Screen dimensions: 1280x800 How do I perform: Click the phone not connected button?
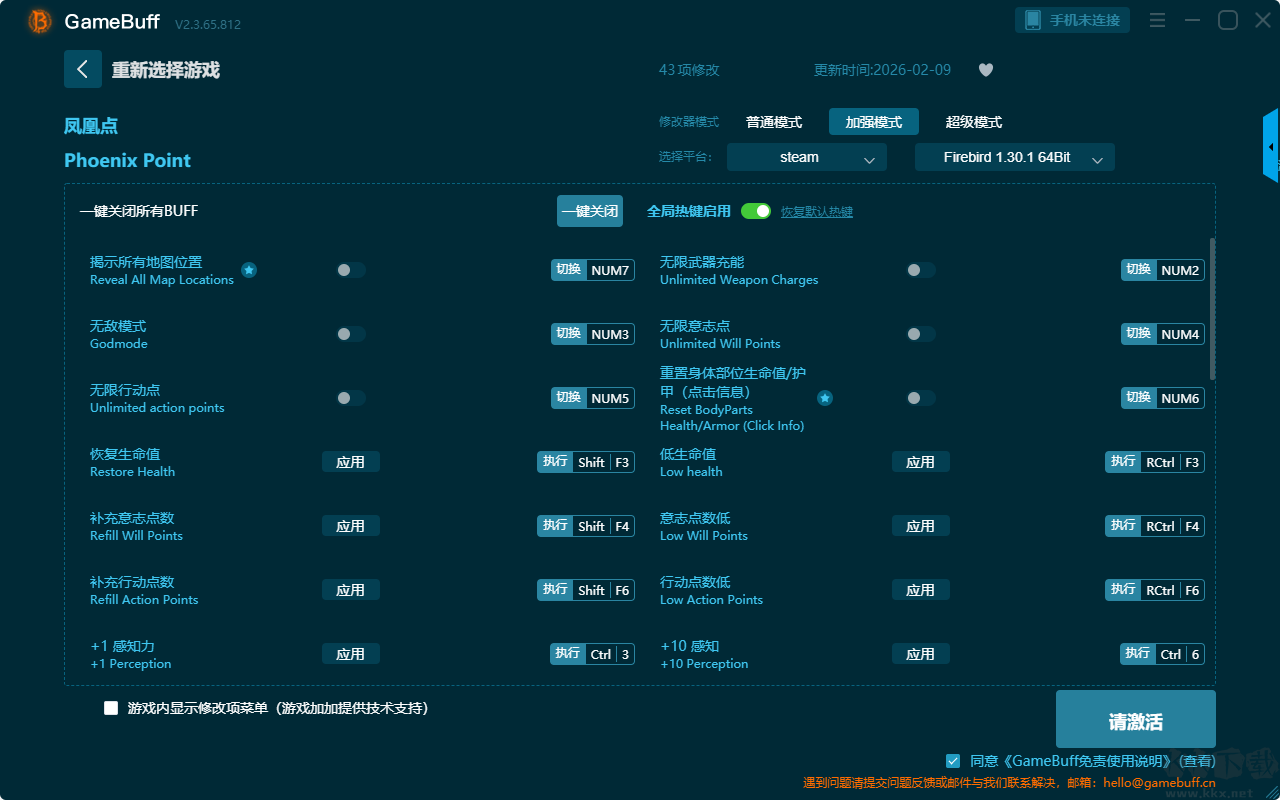click(x=1073, y=20)
